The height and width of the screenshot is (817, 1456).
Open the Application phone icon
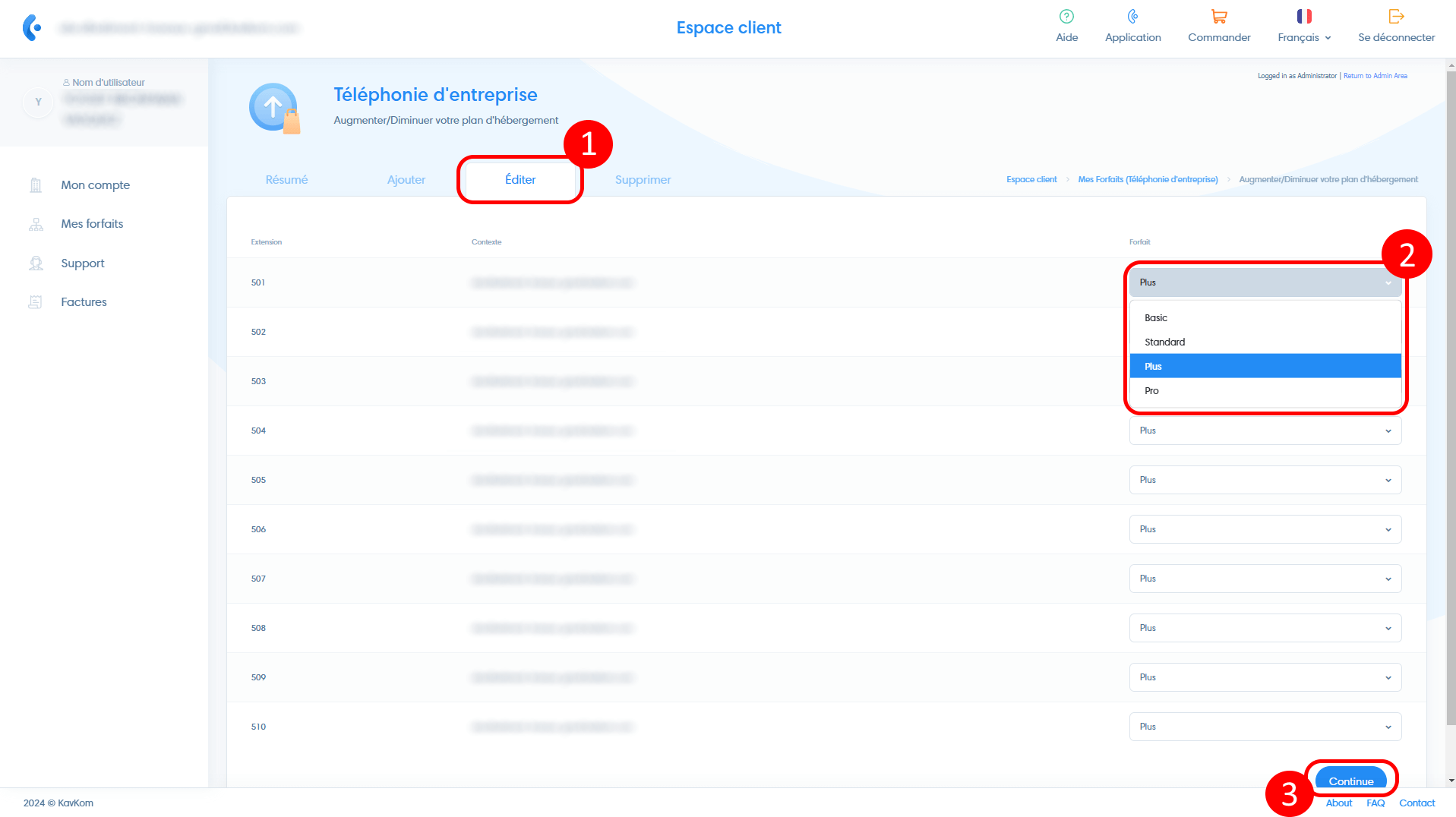(1132, 16)
